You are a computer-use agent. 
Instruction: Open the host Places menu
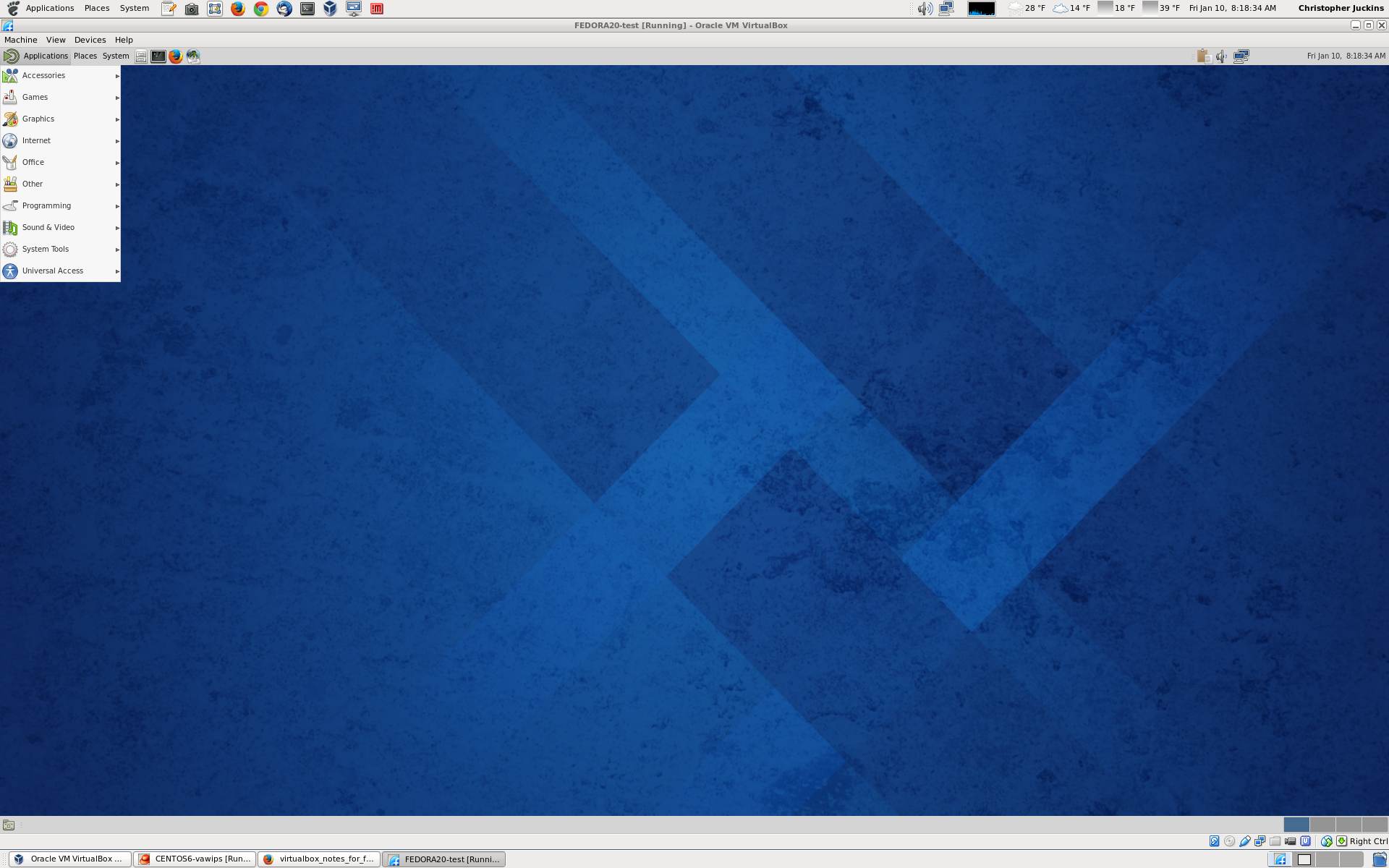[x=97, y=9]
